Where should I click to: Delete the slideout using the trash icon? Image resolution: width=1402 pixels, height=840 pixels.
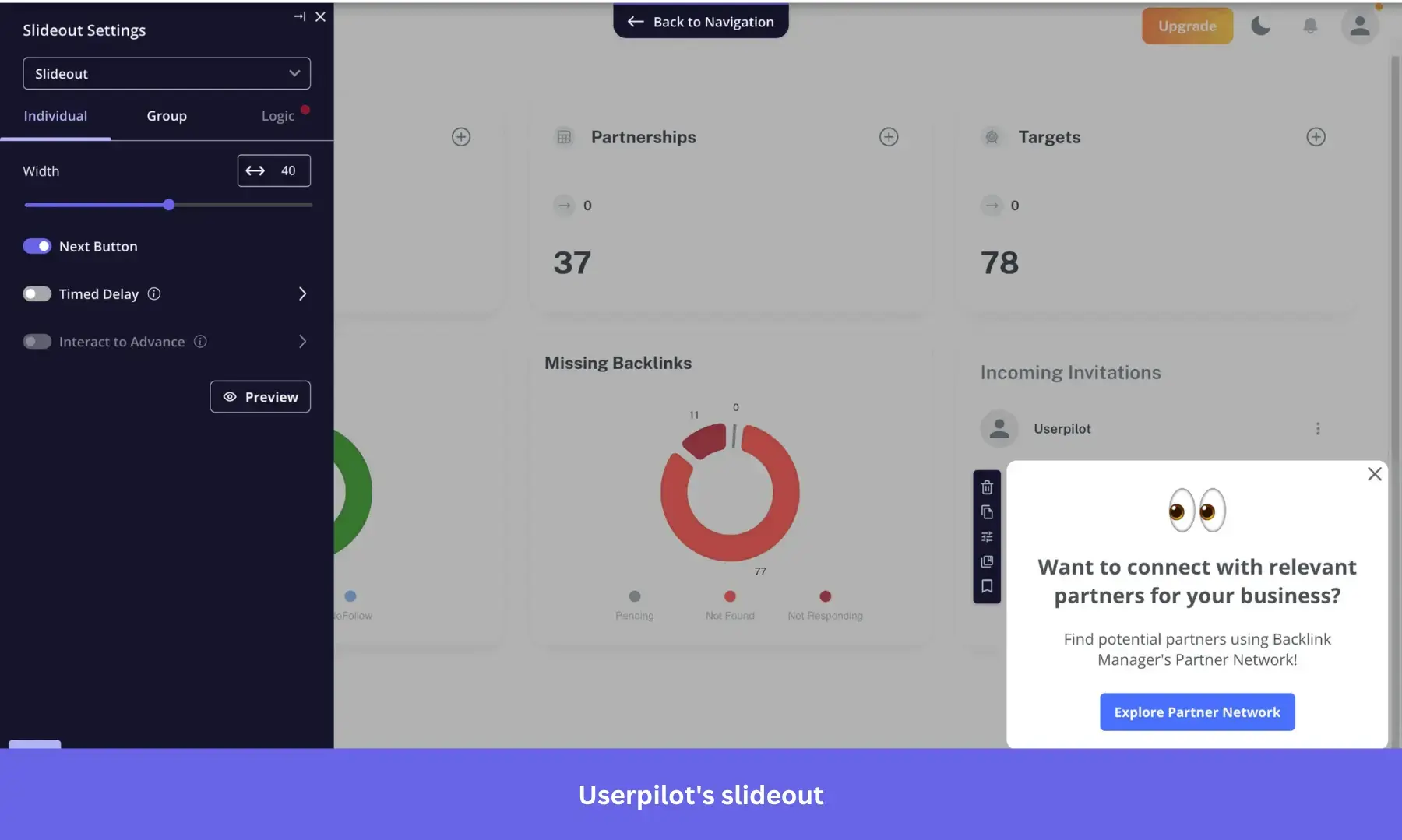(x=987, y=487)
